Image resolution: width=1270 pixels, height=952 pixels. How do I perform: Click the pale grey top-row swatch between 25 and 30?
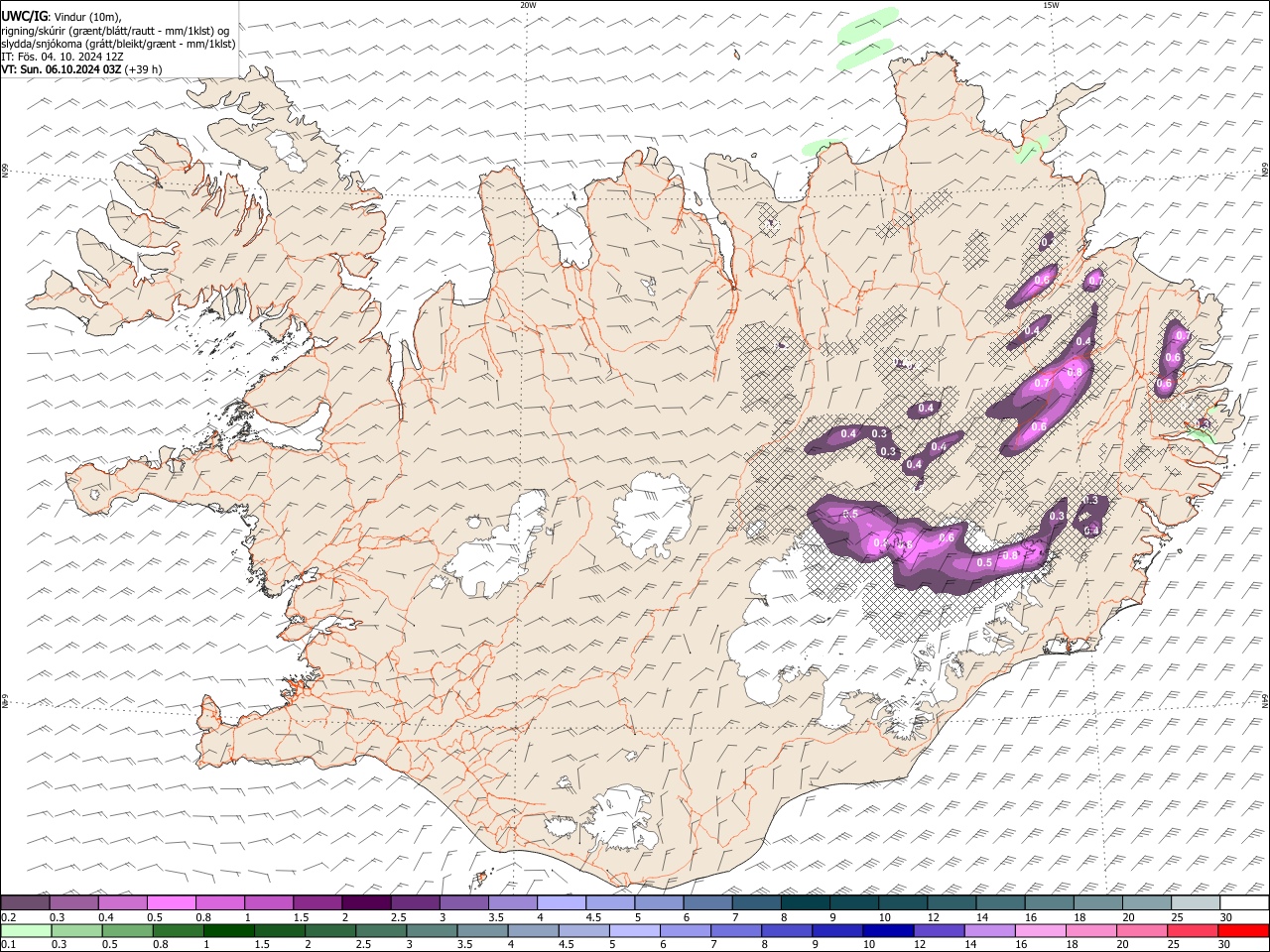(1195, 903)
